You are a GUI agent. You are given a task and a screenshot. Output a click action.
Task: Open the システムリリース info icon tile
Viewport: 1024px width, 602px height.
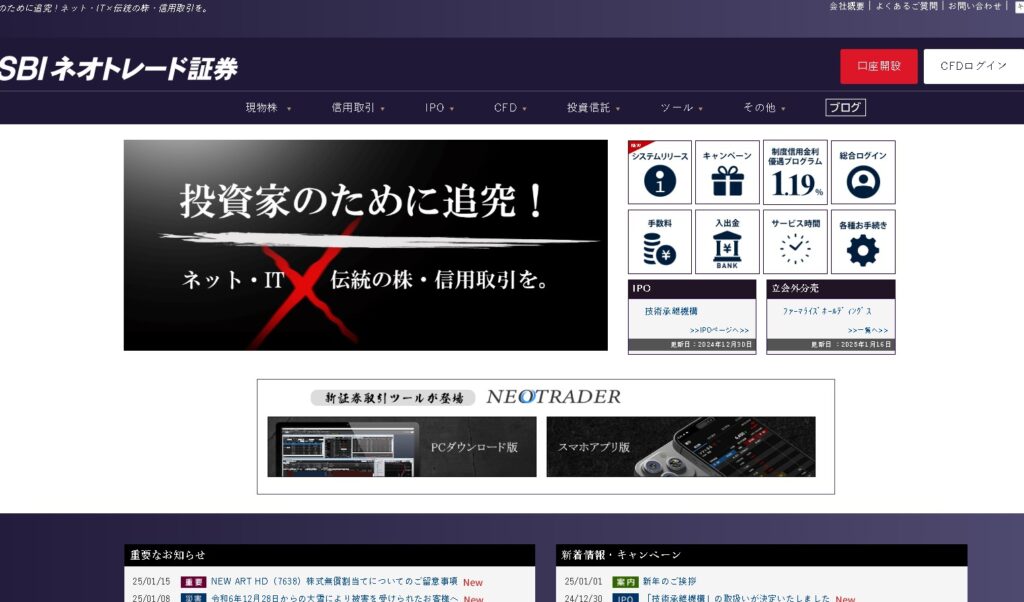point(659,173)
